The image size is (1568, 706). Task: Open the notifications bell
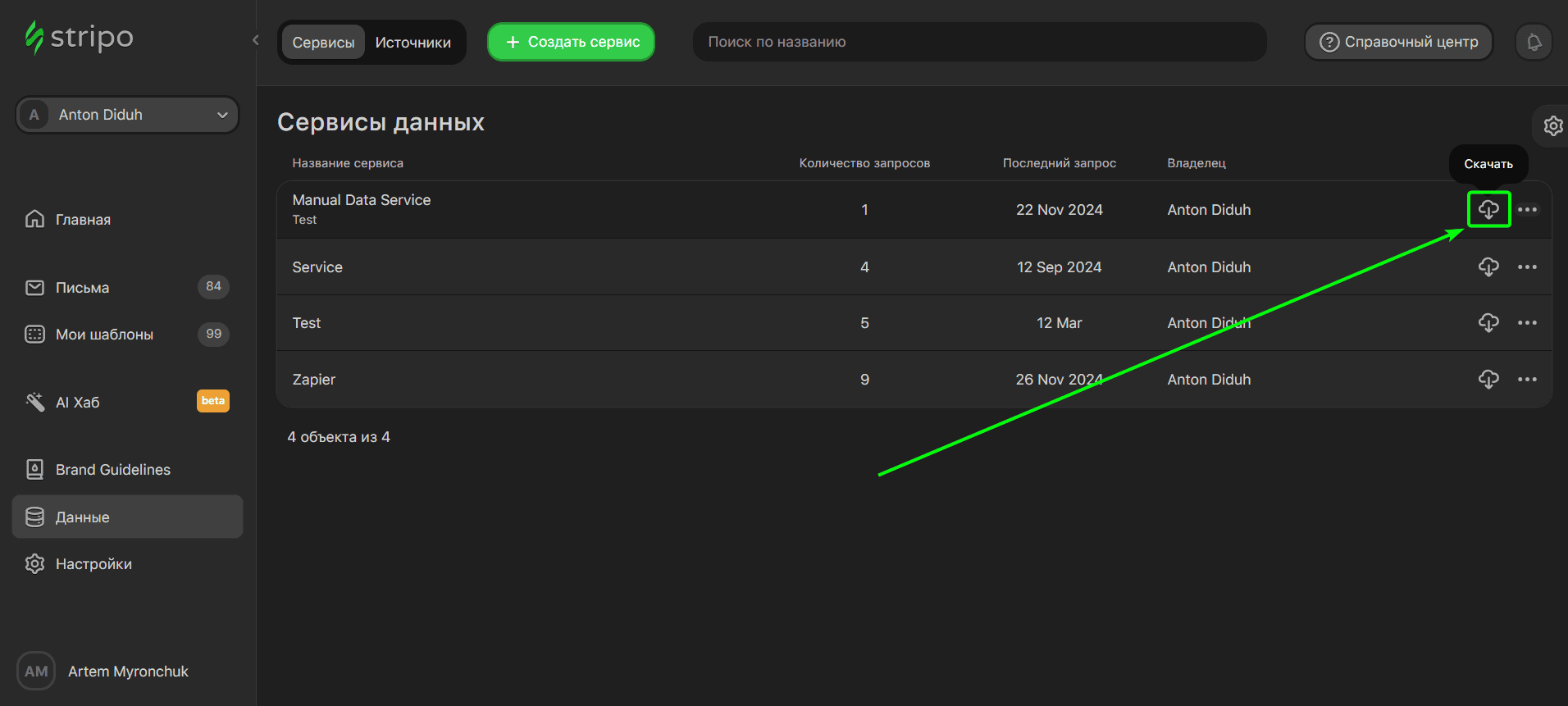click(x=1534, y=42)
